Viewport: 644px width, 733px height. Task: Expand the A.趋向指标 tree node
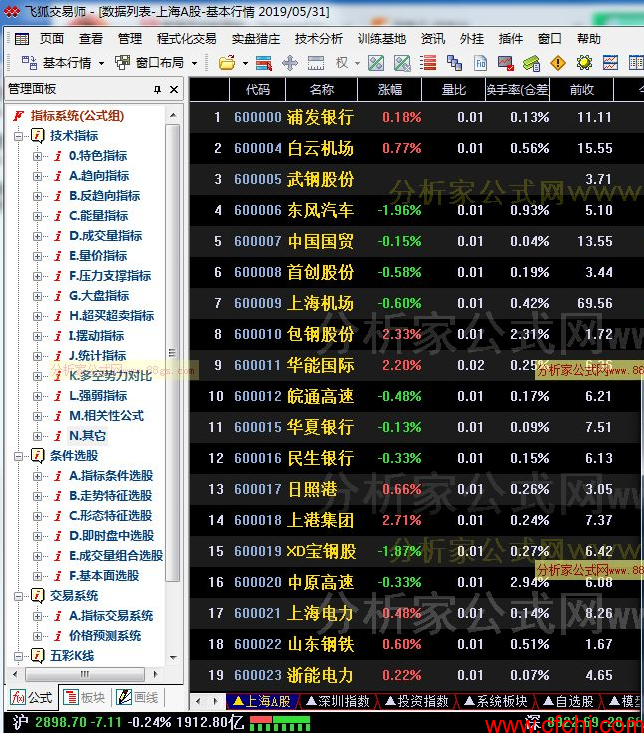pos(37,177)
